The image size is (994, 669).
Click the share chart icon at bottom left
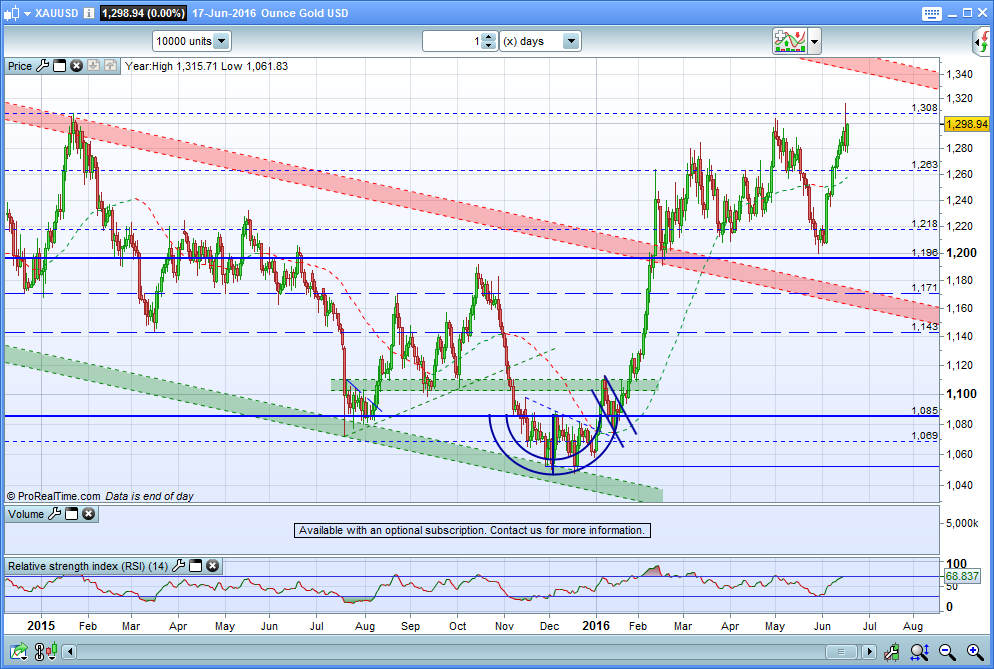(18, 651)
